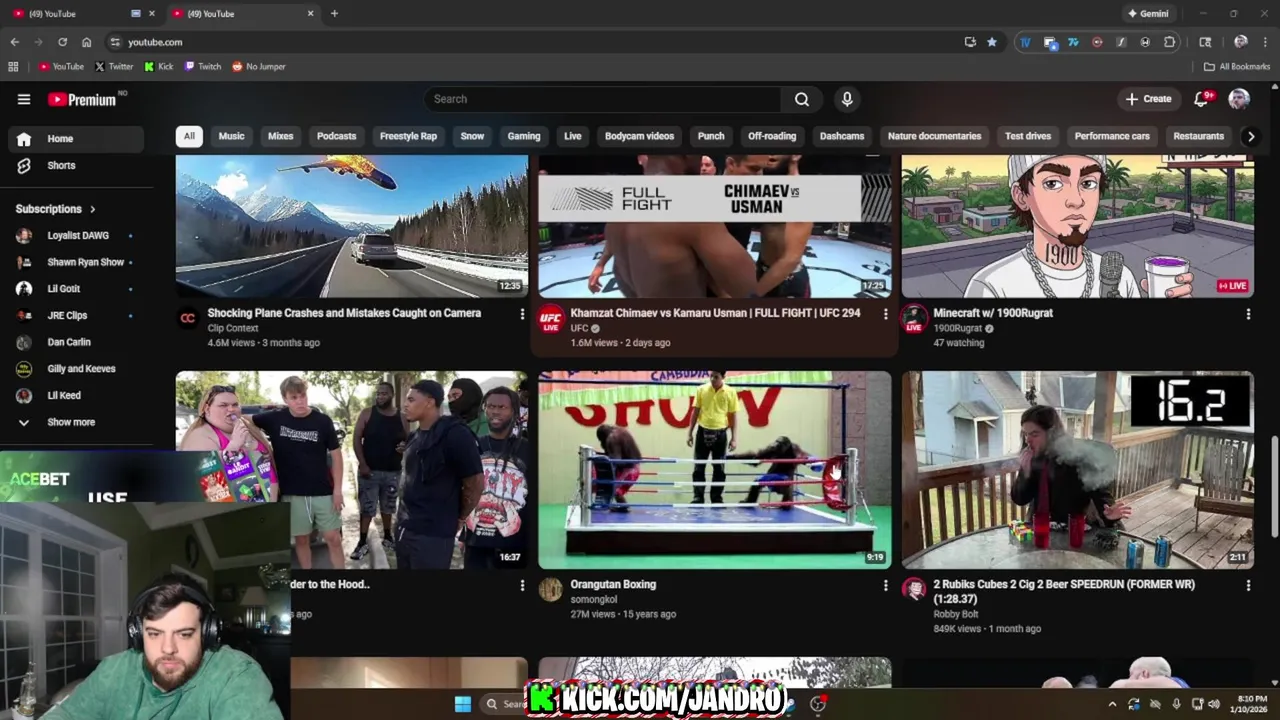Viewport: 1280px width, 720px height.
Task: Select the Music filter chip
Action: click(x=231, y=136)
